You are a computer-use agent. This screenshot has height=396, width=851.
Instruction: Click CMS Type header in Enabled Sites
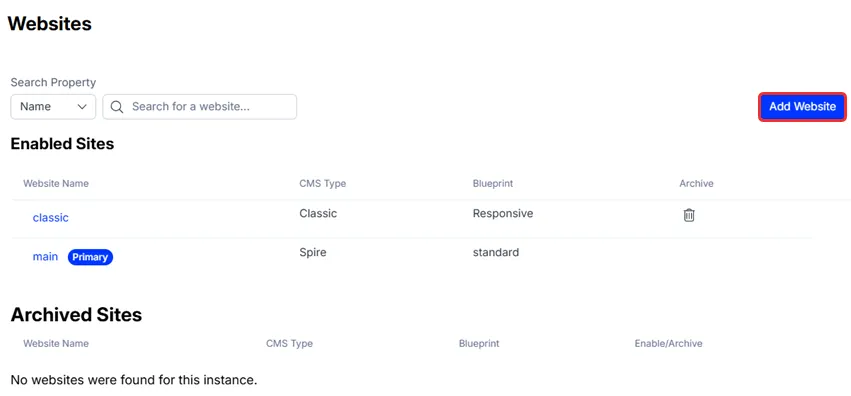(x=322, y=183)
